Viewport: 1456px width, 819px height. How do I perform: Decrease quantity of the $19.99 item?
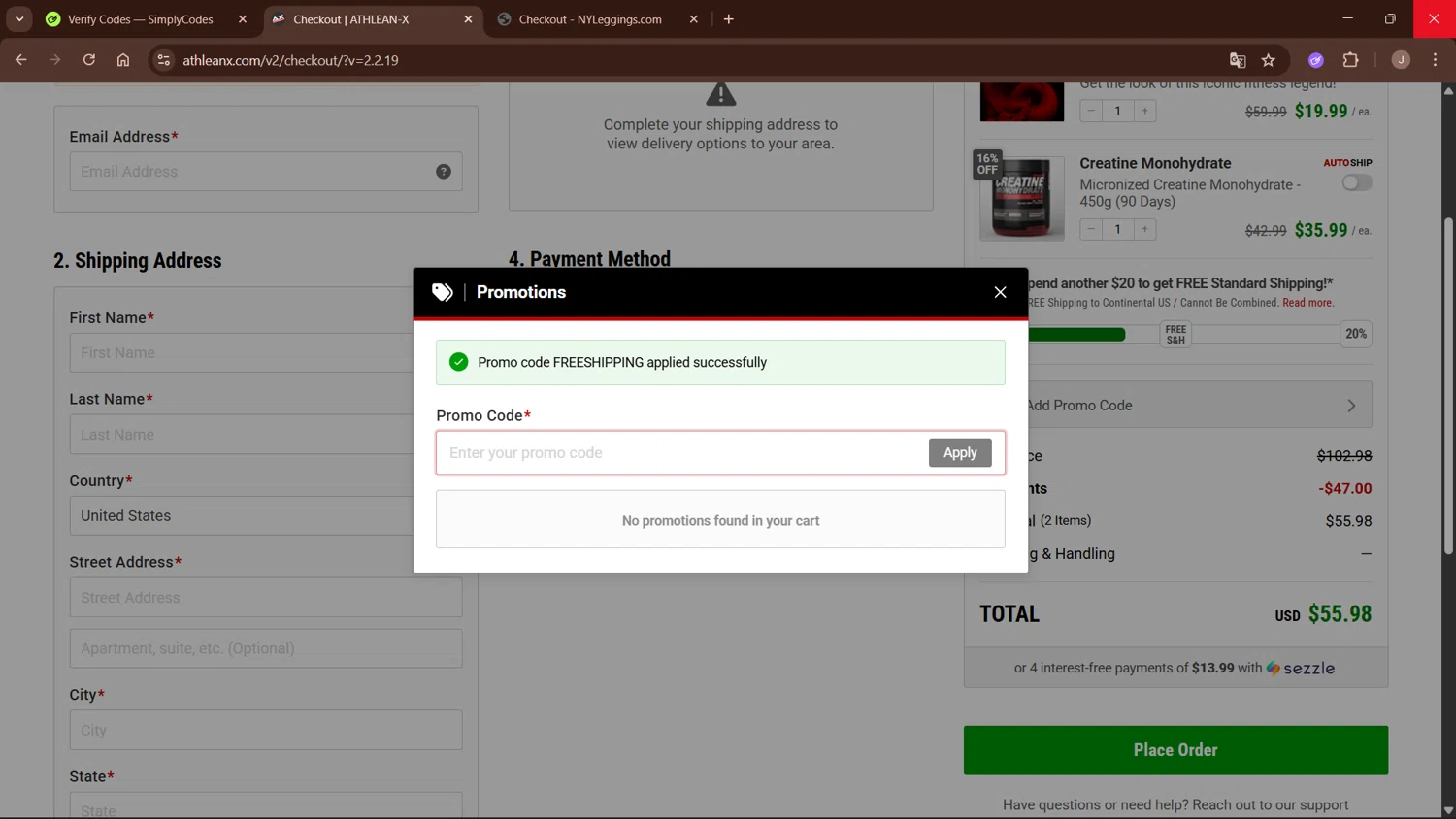point(1091,111)
